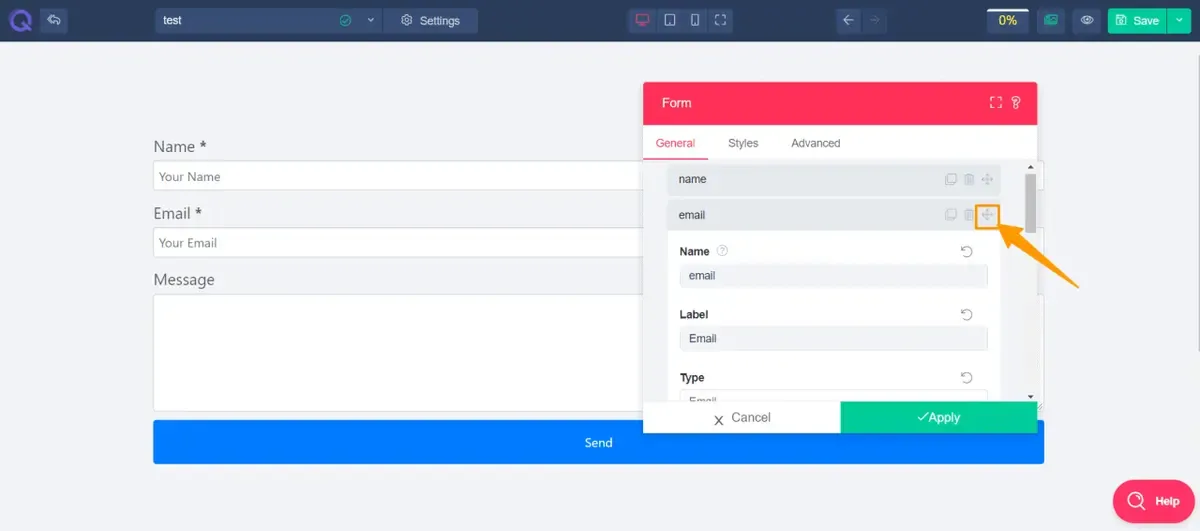Expand Form panel to fullscreen icon
1200x531 pixels.
996,103
